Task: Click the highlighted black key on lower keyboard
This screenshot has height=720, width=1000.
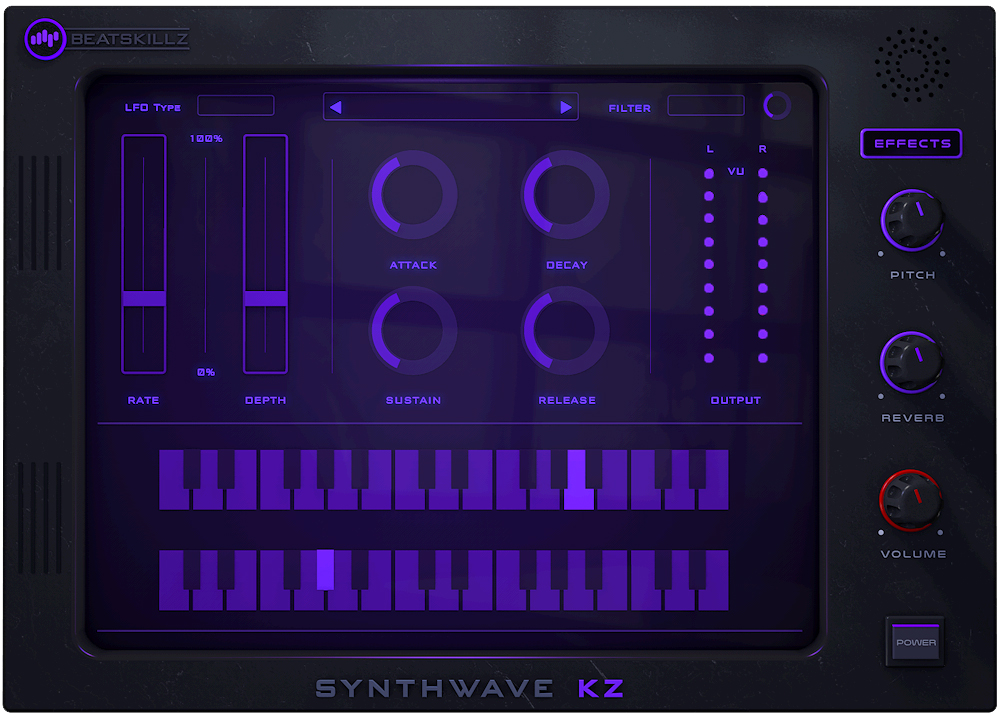Action: tap(325, 569)
